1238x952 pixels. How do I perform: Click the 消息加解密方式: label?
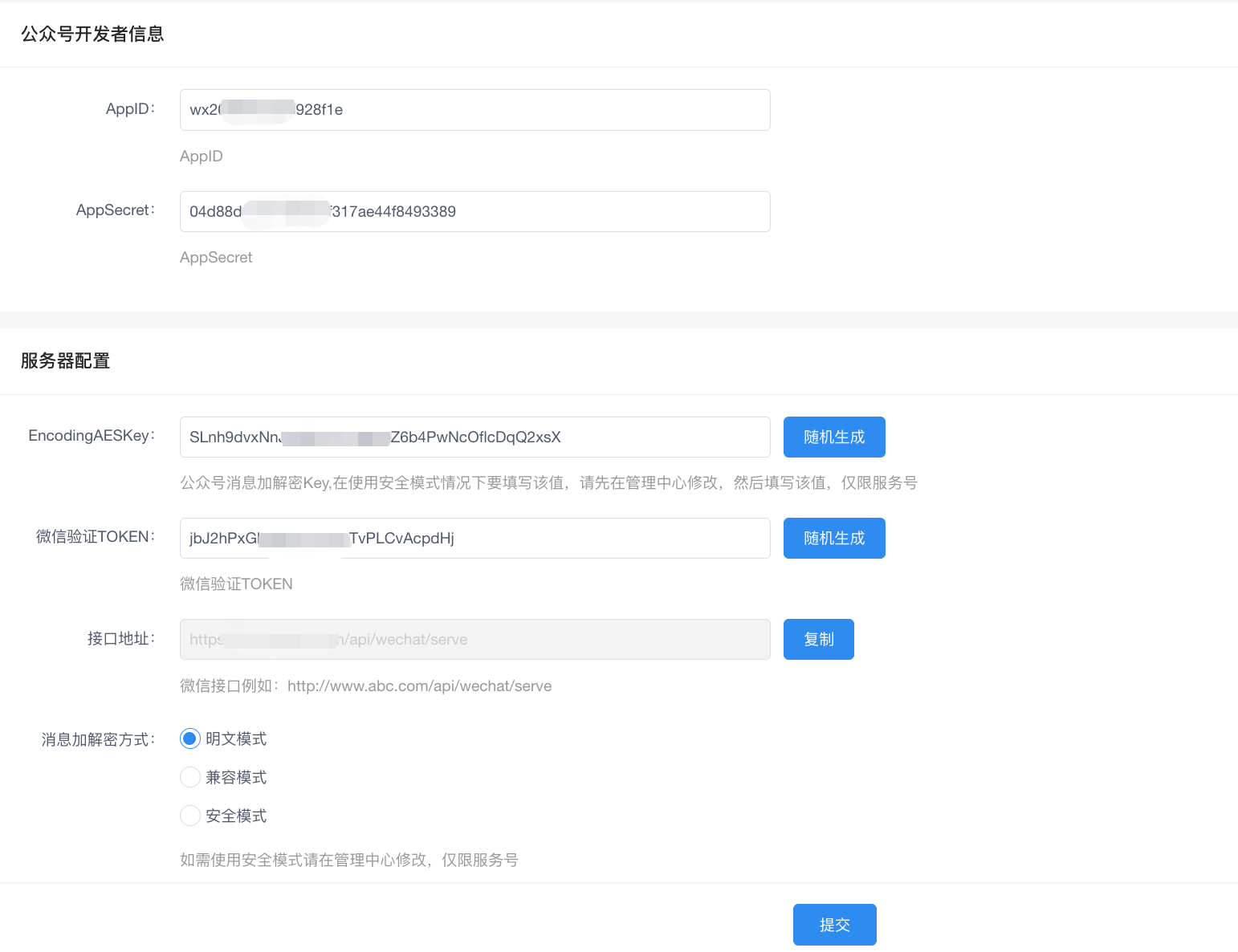(x=99, y=739)
